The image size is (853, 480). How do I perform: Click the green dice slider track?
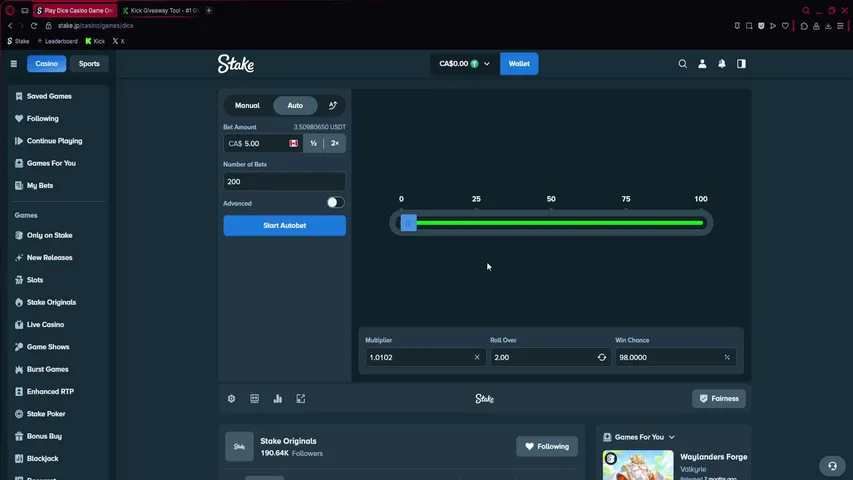[559, 223]
